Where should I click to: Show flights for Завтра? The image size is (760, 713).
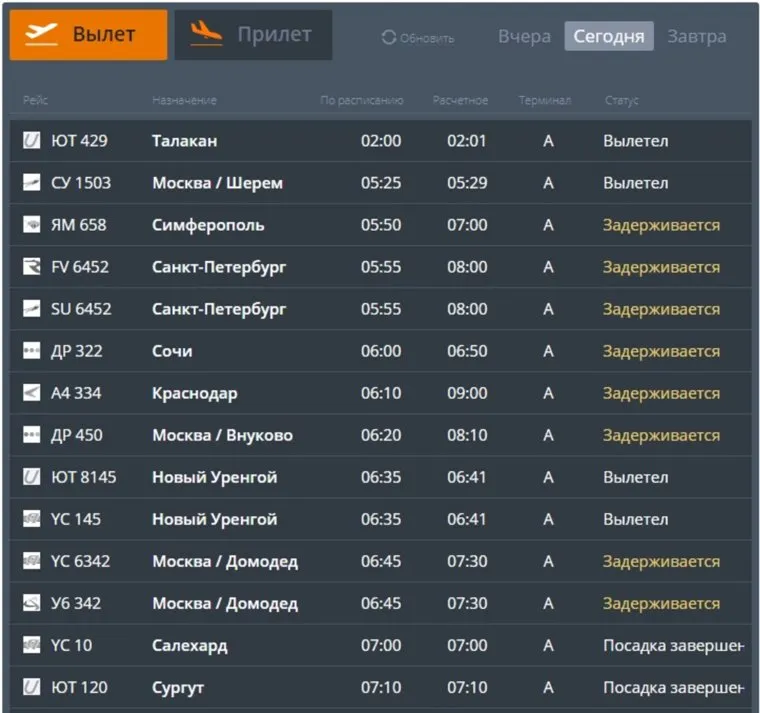pyautogui.click(x=696, y=37)
